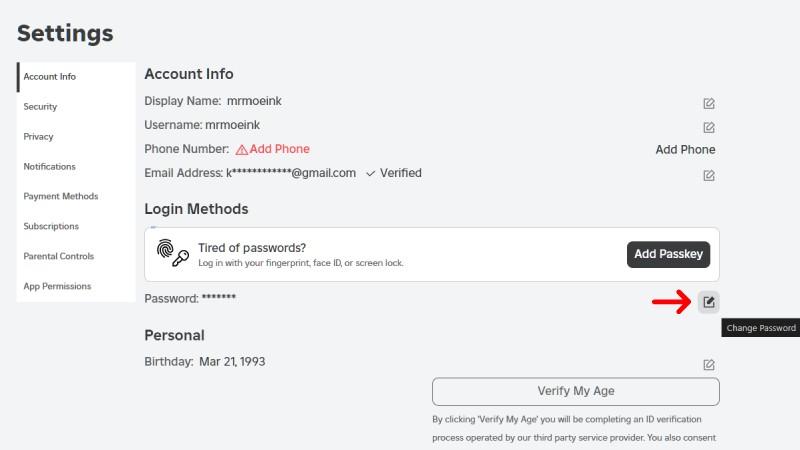The width and height of the screenshot is (800, 450).
Task: Click the Verify My Age button
Action: (x=575, y=391)
